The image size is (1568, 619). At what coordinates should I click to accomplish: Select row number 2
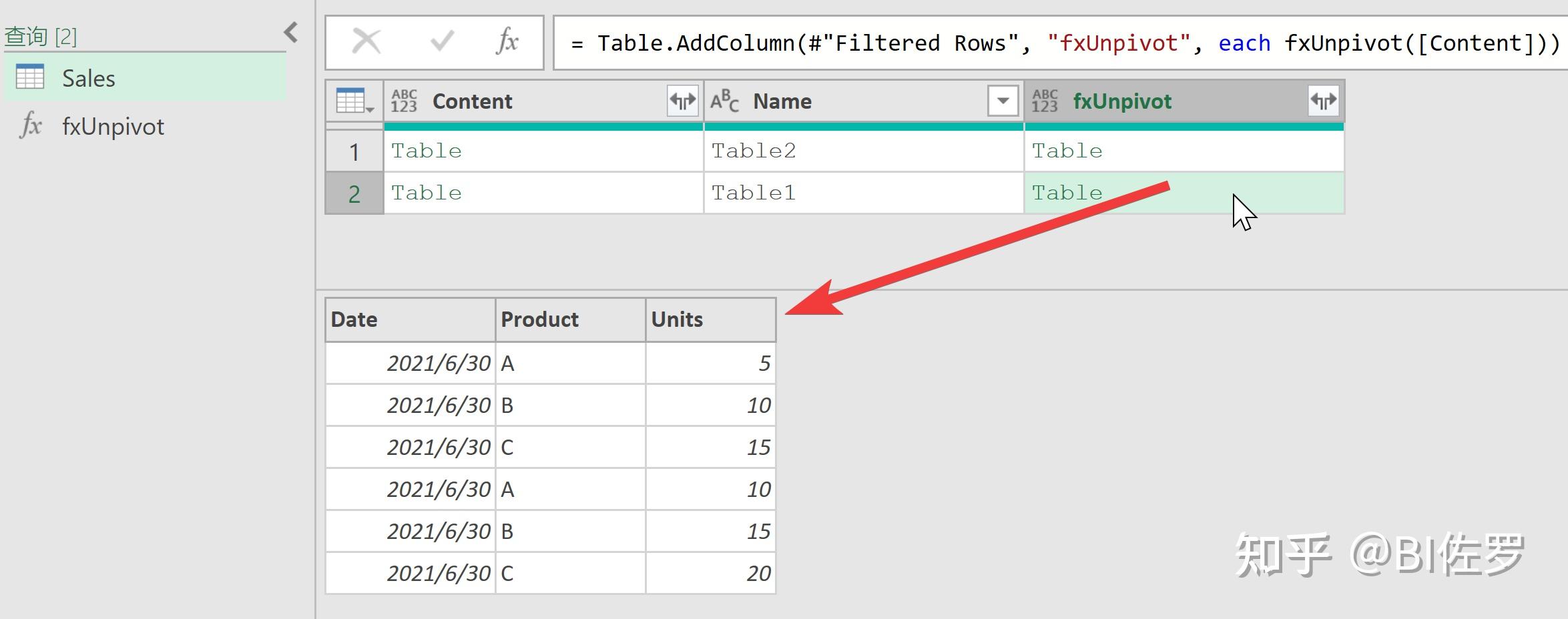(354, 193)
